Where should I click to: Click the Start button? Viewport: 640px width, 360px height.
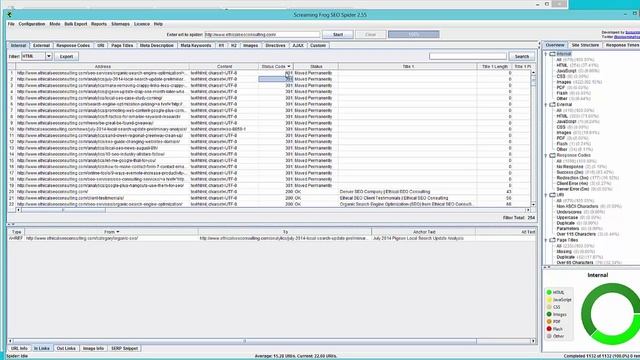[338, 35]
